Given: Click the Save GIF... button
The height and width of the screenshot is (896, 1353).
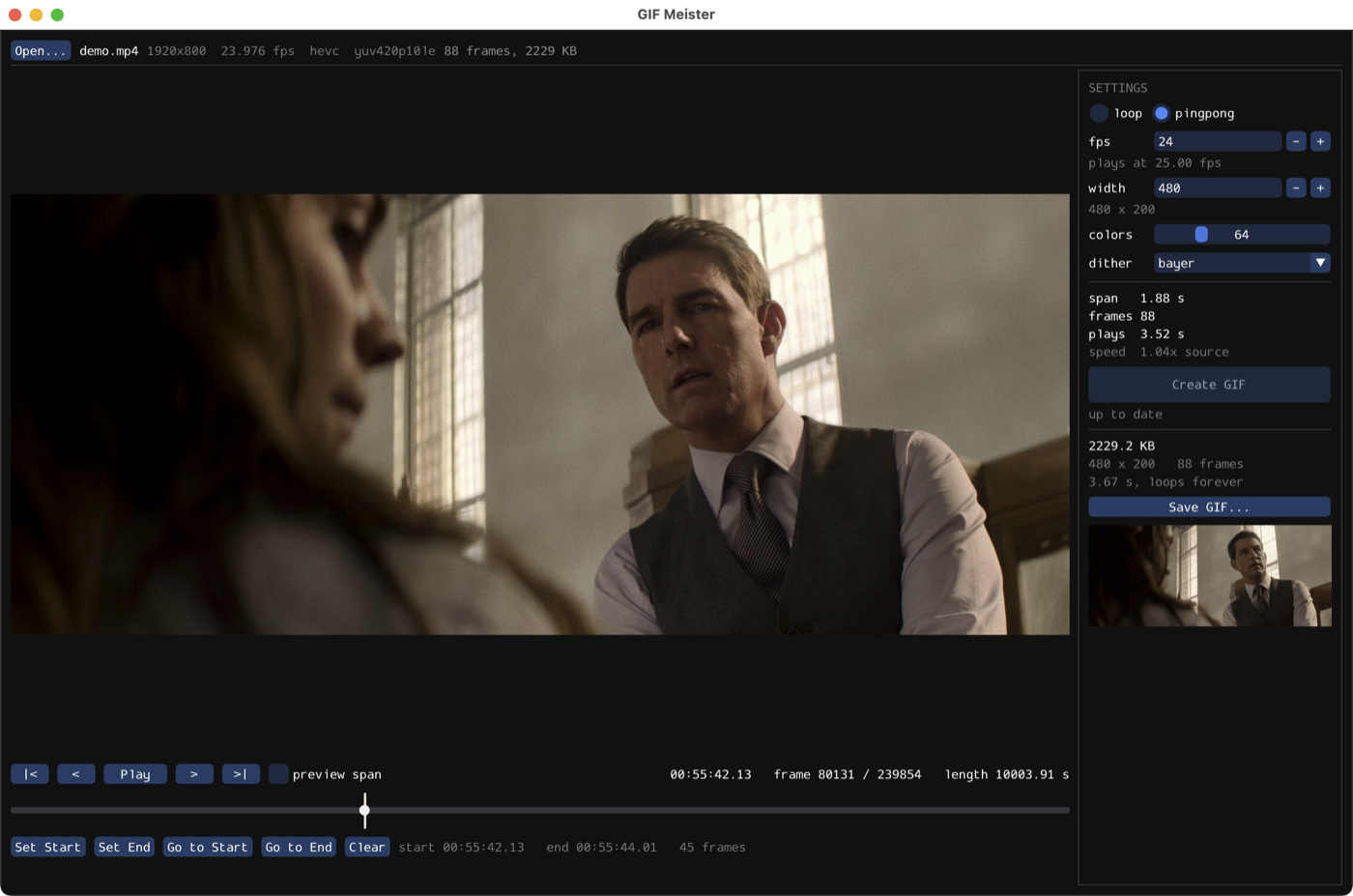Looking at the screenshot, I should pos(1209,506).
